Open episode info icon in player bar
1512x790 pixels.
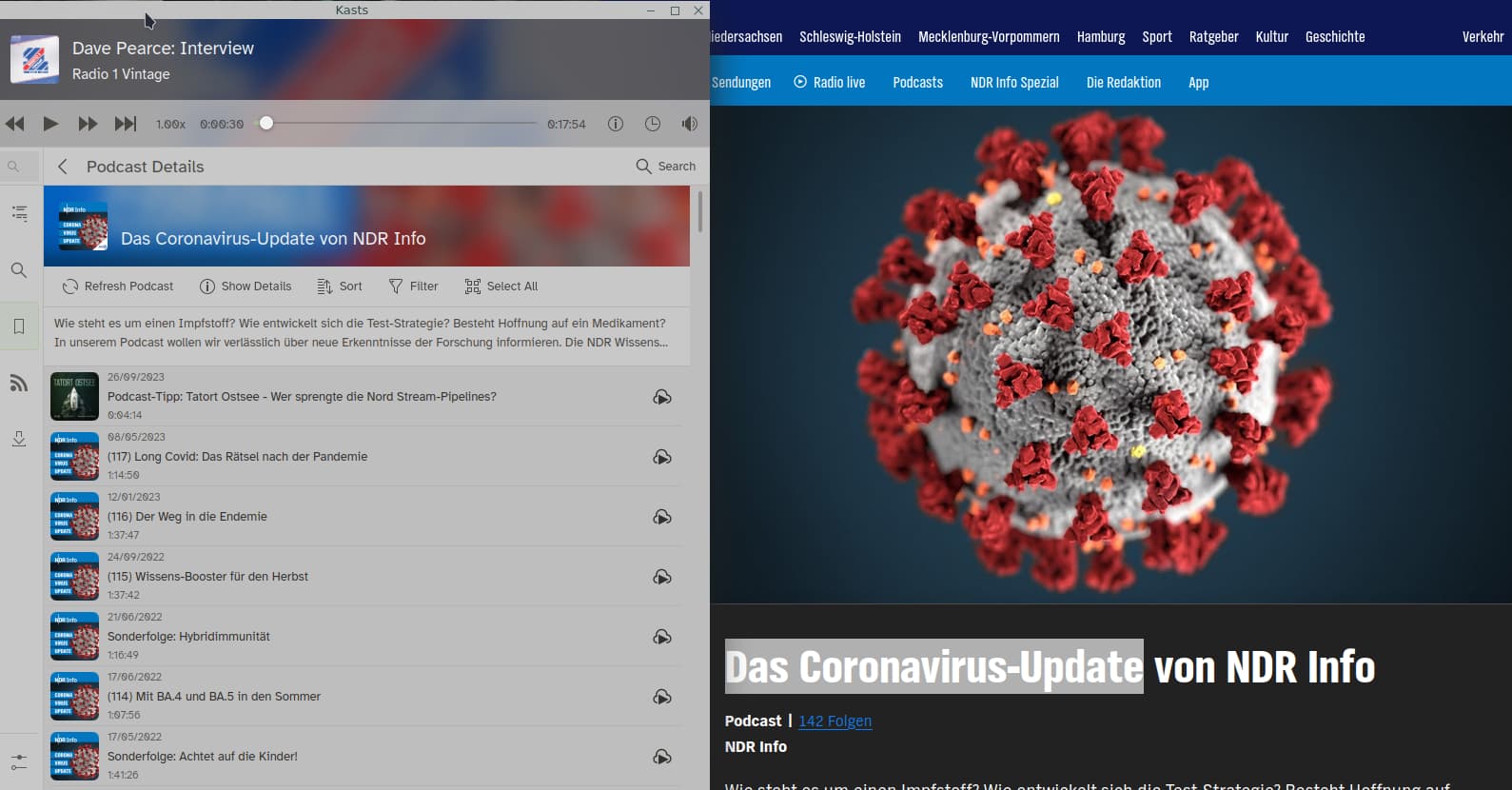[616, 124]
